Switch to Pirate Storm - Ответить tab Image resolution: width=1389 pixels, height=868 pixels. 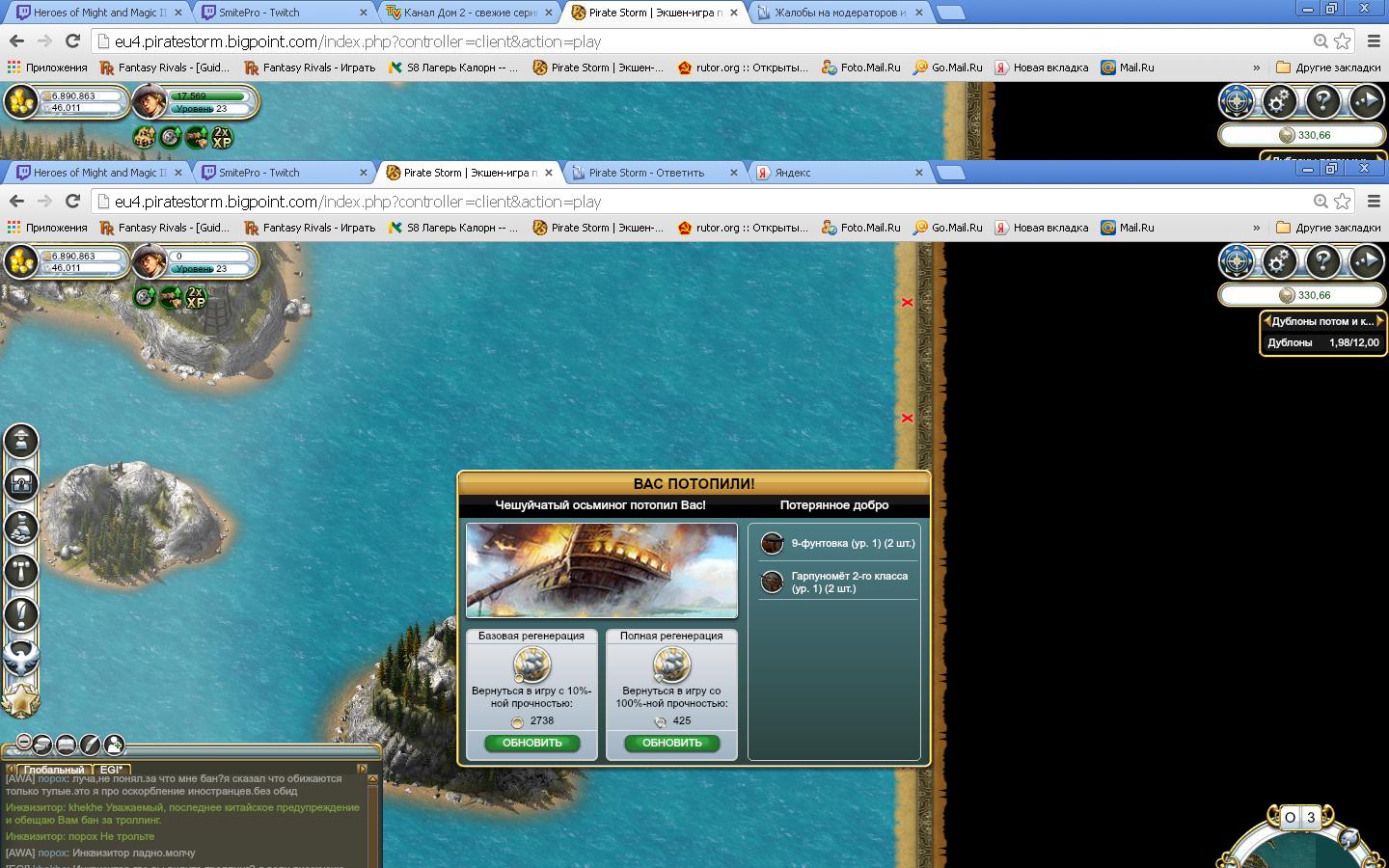pyautogui.click(x=646, y=173)
